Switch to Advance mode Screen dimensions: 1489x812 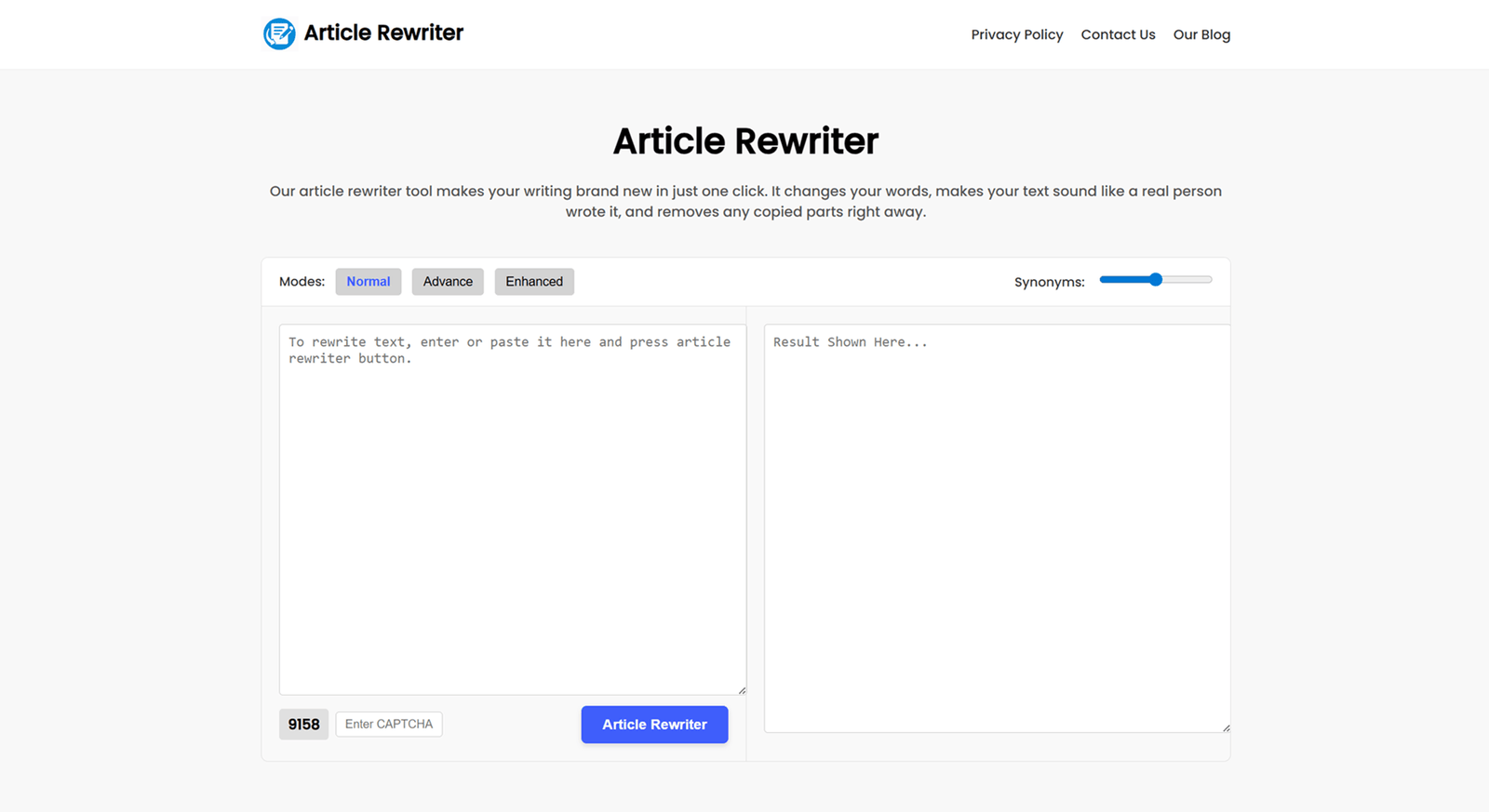(448, 282)
